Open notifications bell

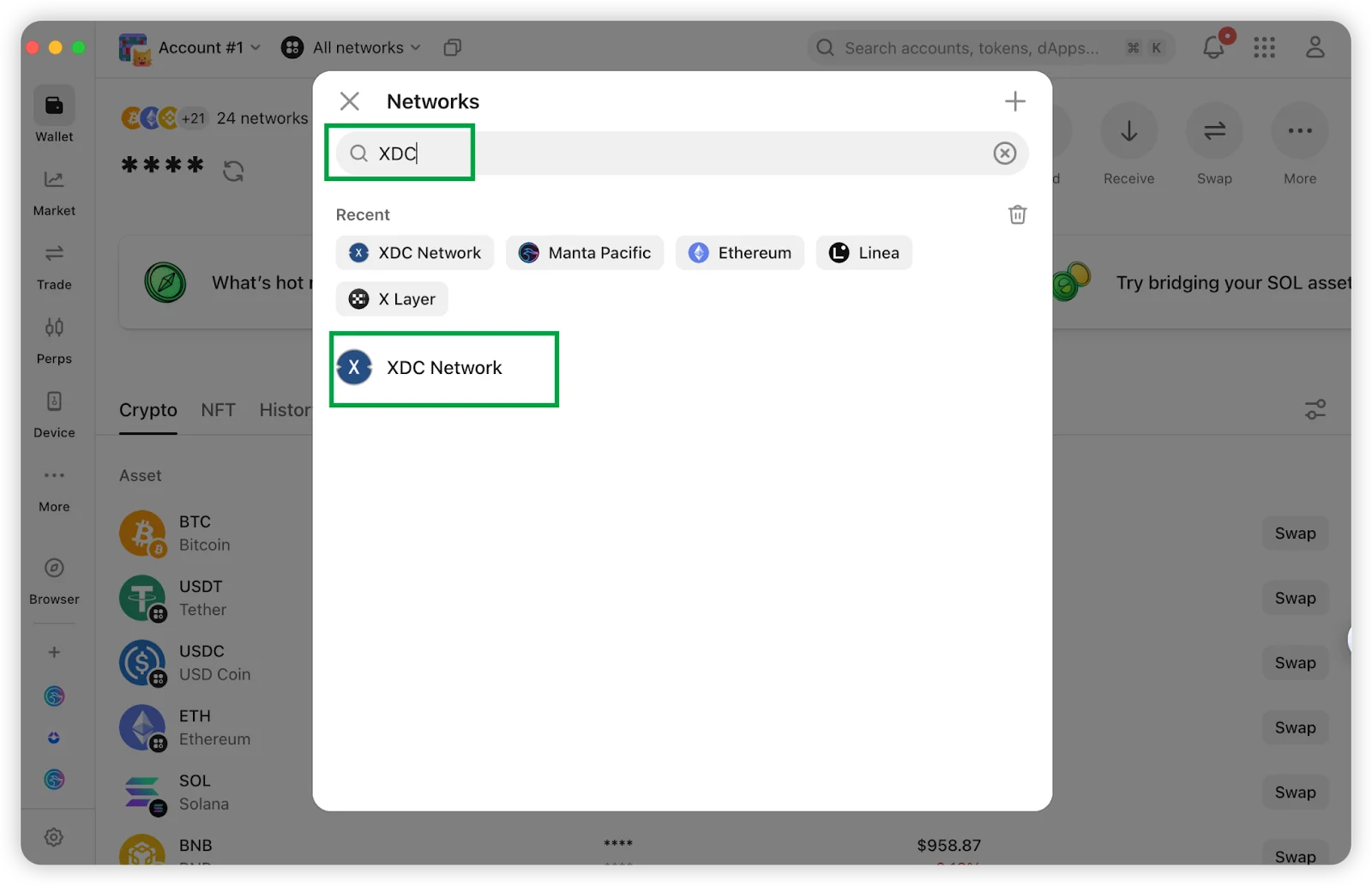tap(1213, 48)
